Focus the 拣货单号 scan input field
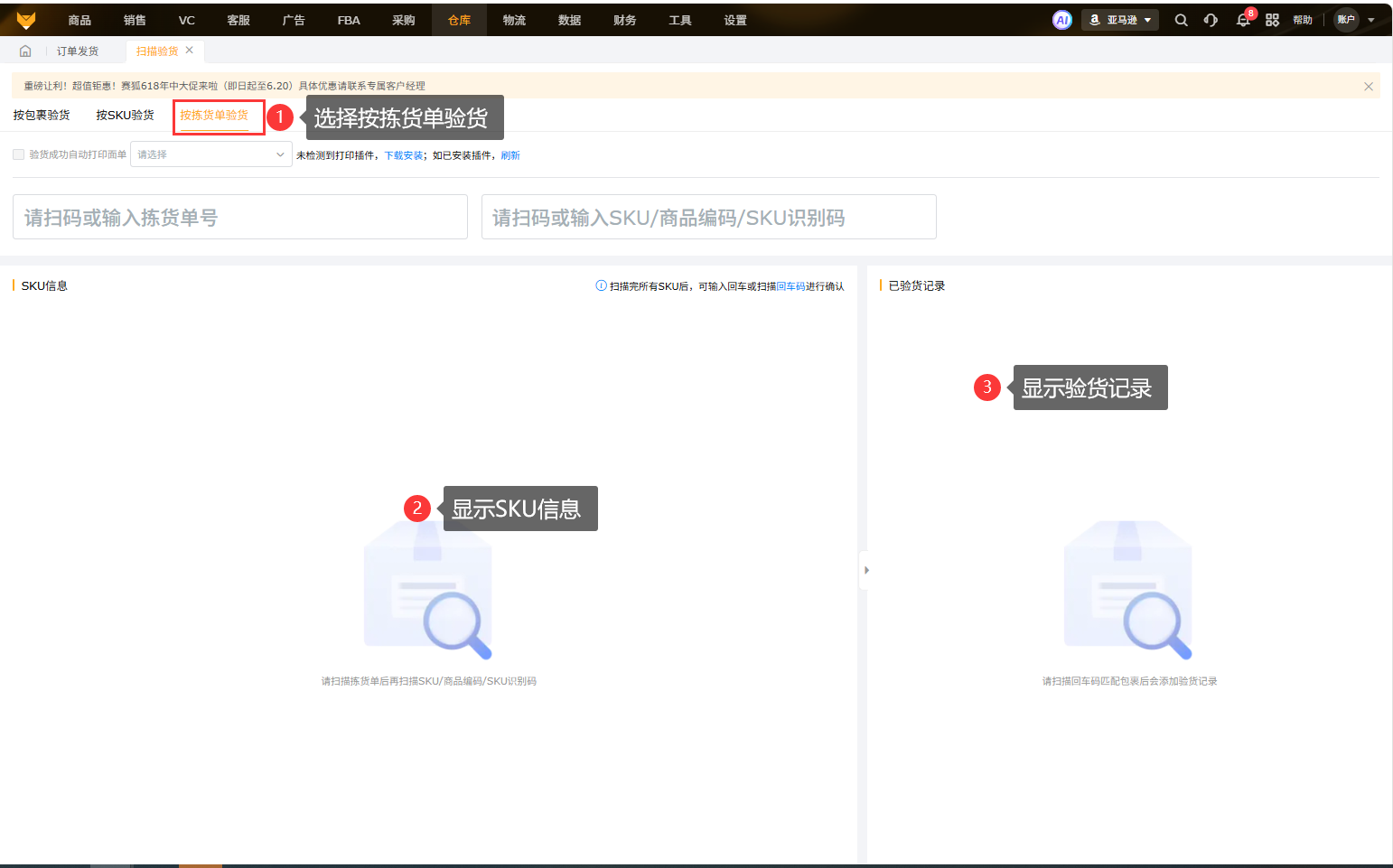 pos(240,217)
